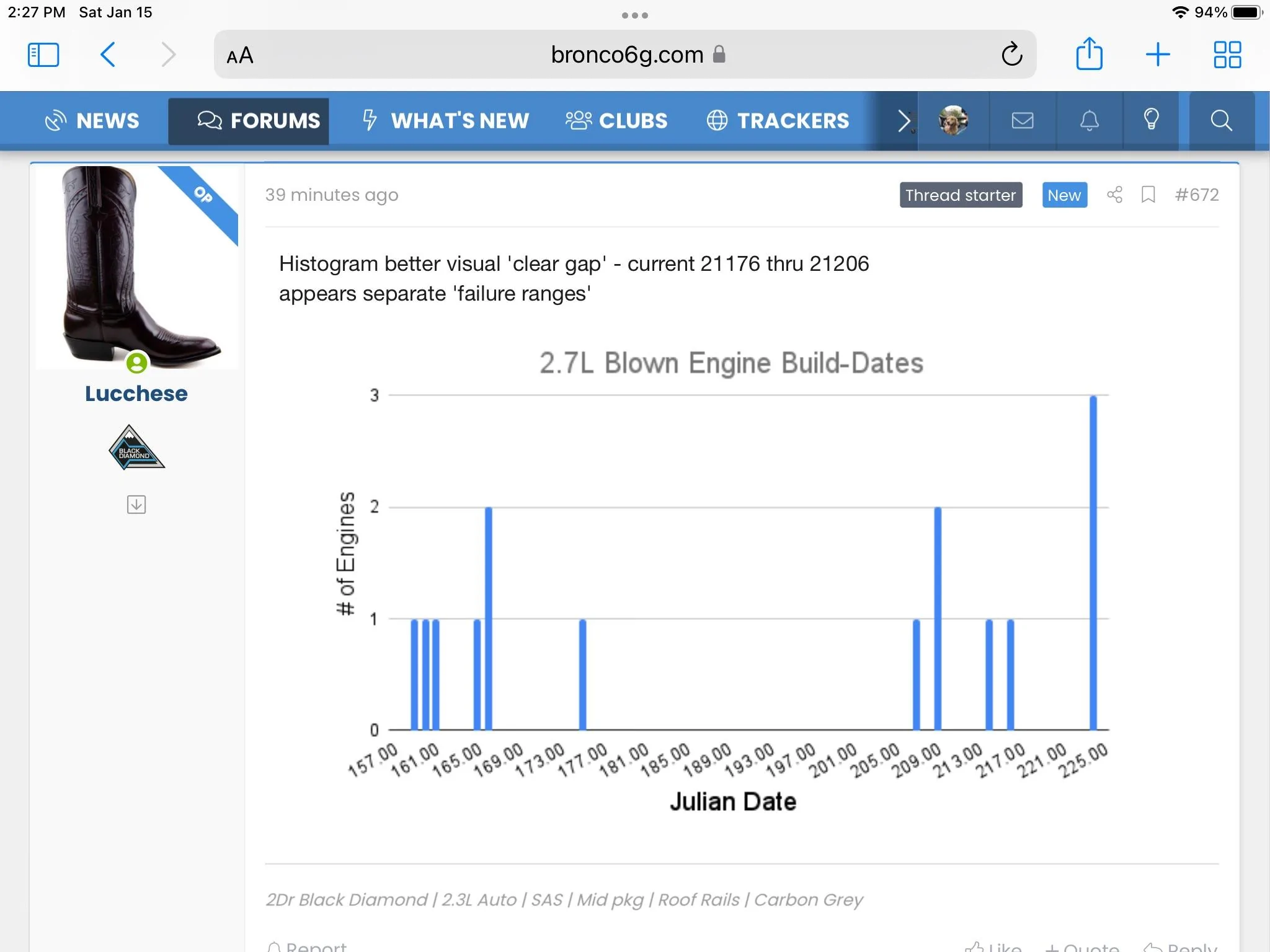Tap the 2:27 PM status bar clock

36,12
